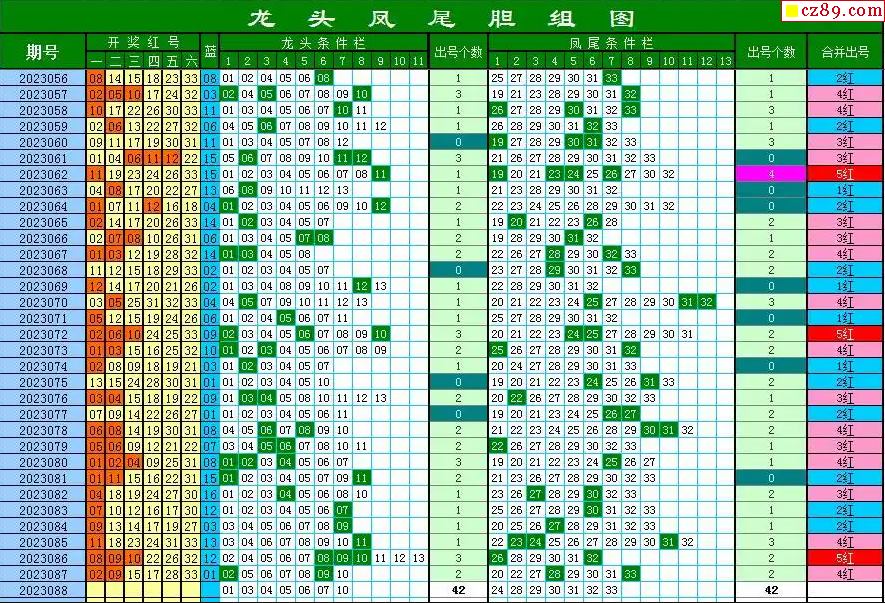Click the magenta cell showing 4

770,174
